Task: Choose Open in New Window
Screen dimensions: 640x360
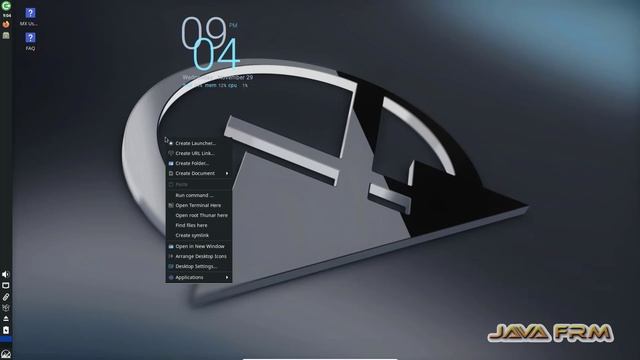Action: coord(199,247)
